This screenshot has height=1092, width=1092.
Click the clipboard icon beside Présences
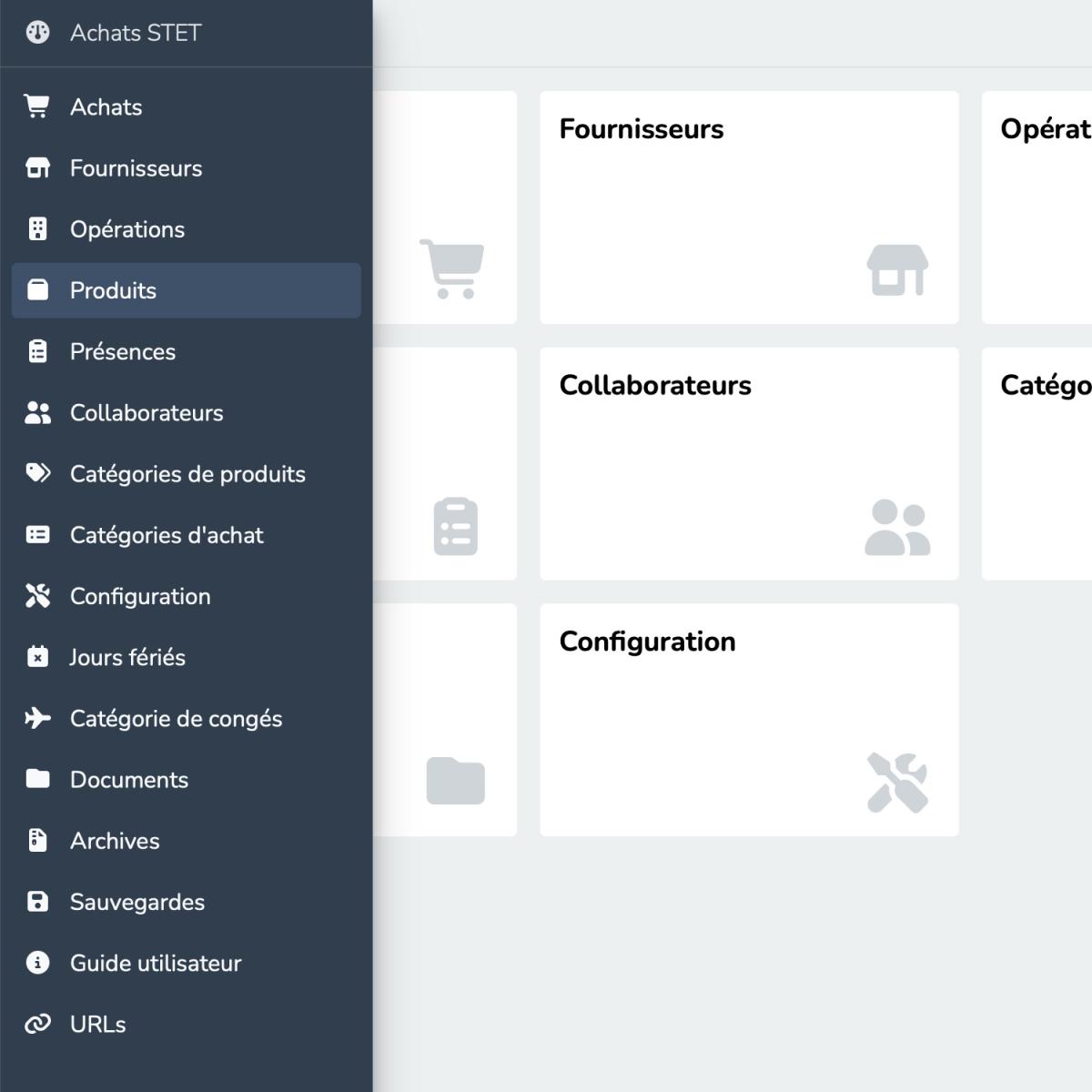pyautogui.click(x=37, y=351)
